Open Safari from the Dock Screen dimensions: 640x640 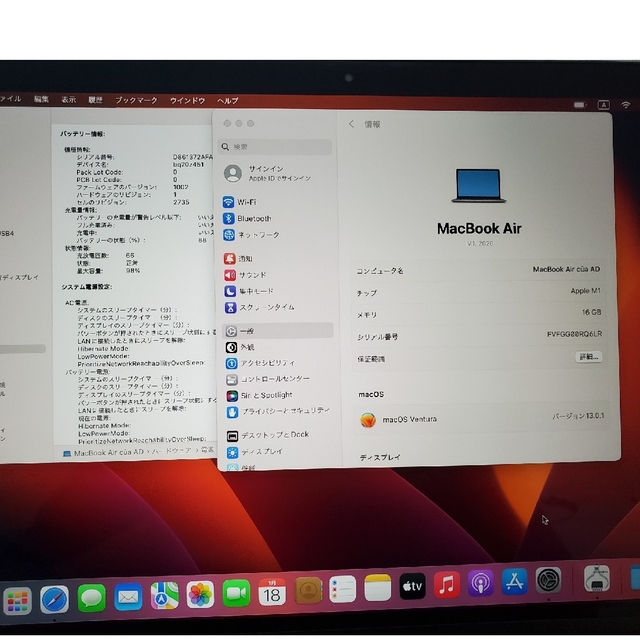(x=54, y=600)
